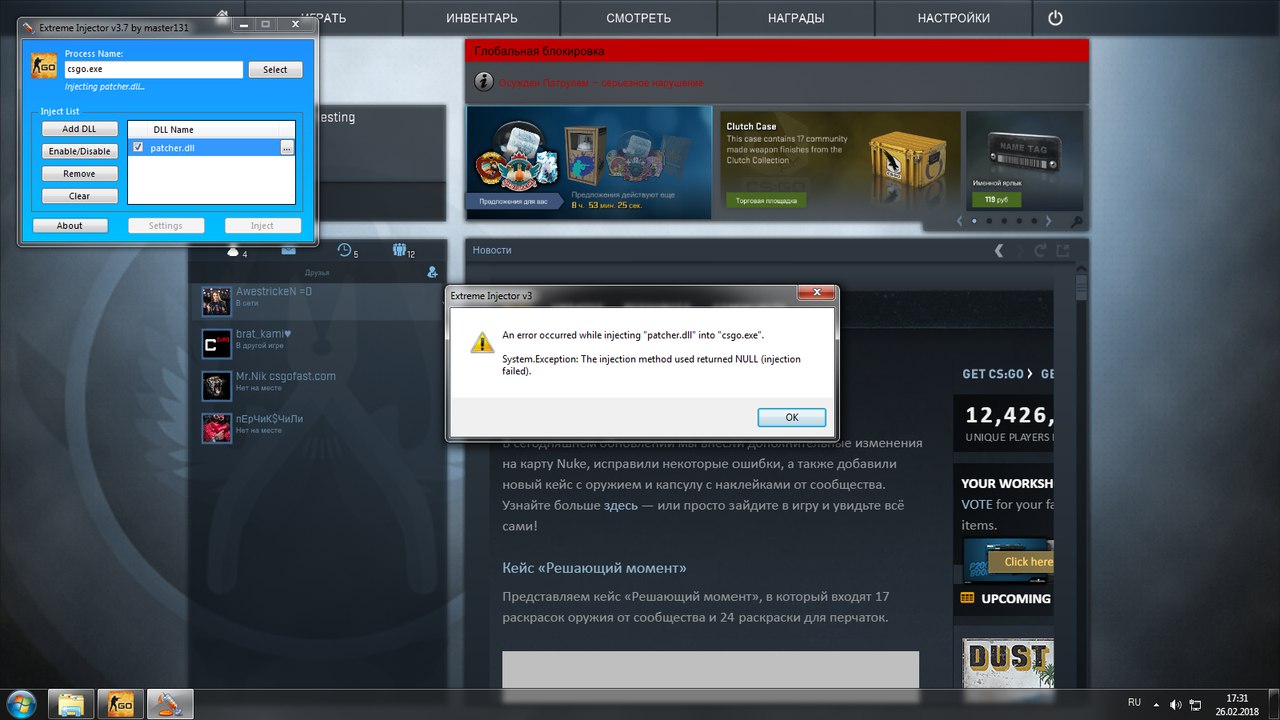Switch to Extreme Injector on the taskbar
This screenshot has width=1280, height=720.
170,704
